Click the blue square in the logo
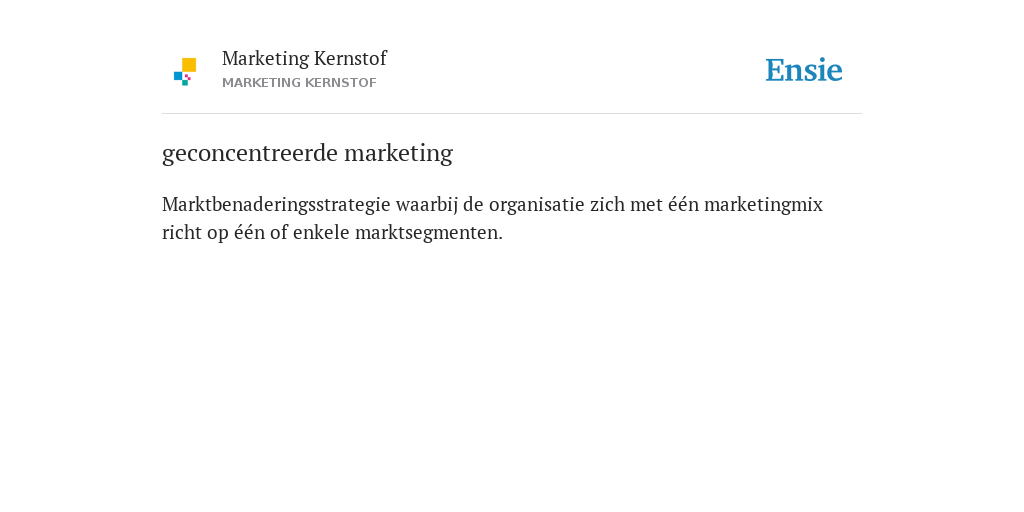Image resolution: width=1024 pixels, height=512 pixels. (178, 76)
